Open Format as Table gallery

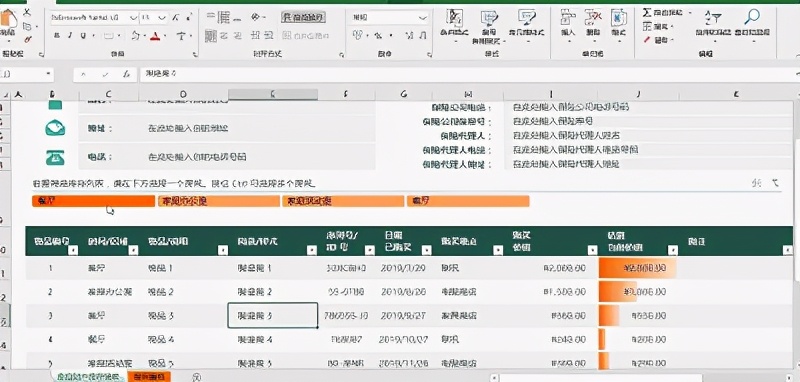click(488, 26)
